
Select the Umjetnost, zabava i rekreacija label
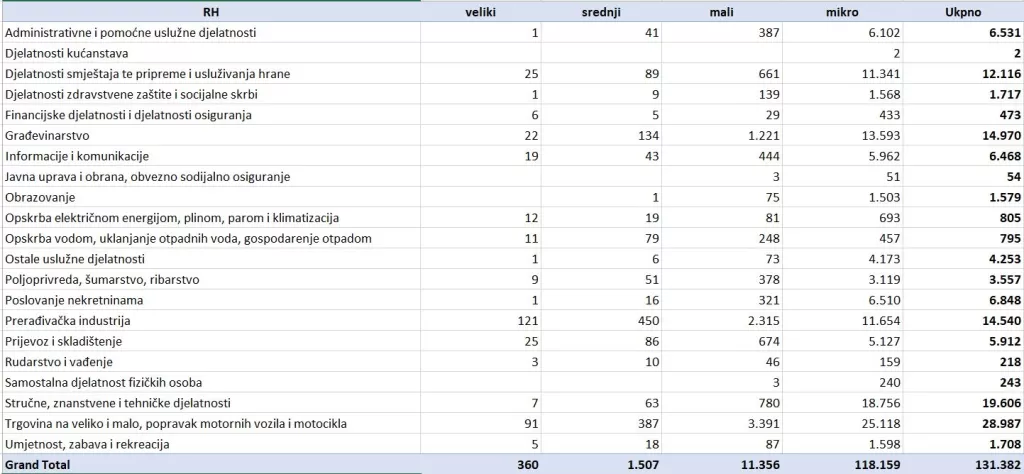coord(87,444)
